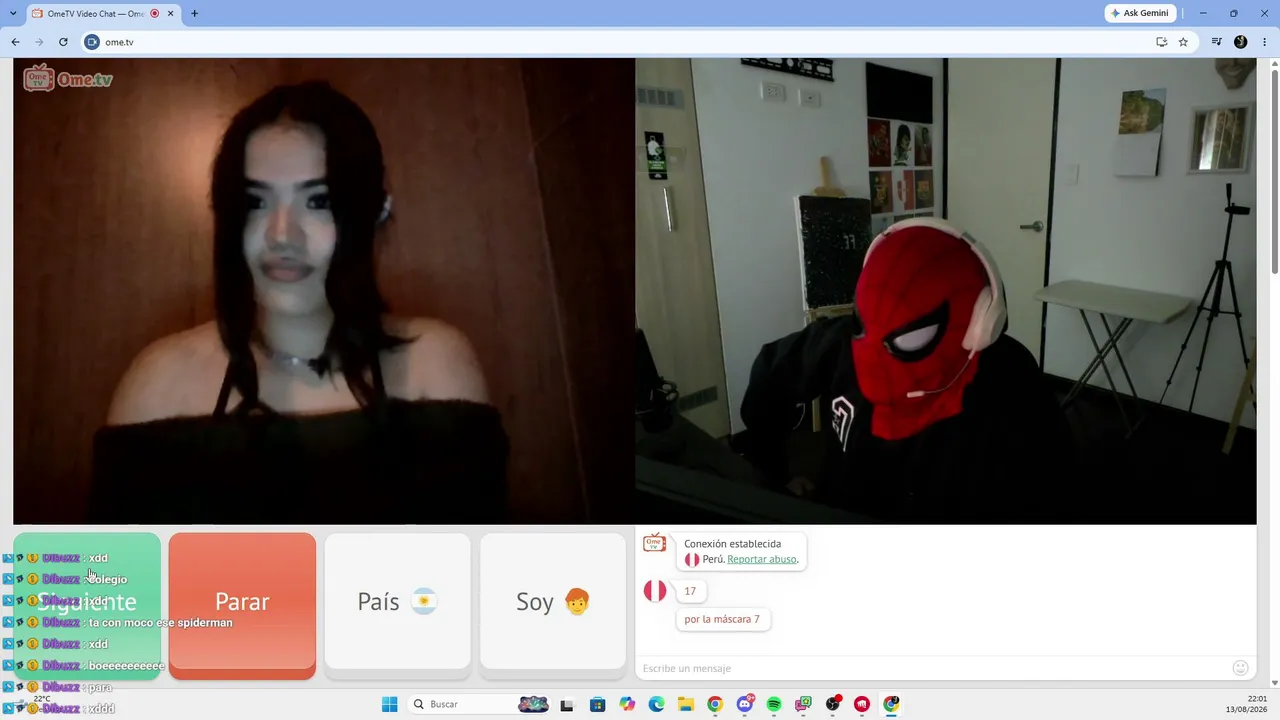This screenshot has width=1280, height=720.
Task: Switch to the active Chrome window icon
Action: [x=891, y=704]
